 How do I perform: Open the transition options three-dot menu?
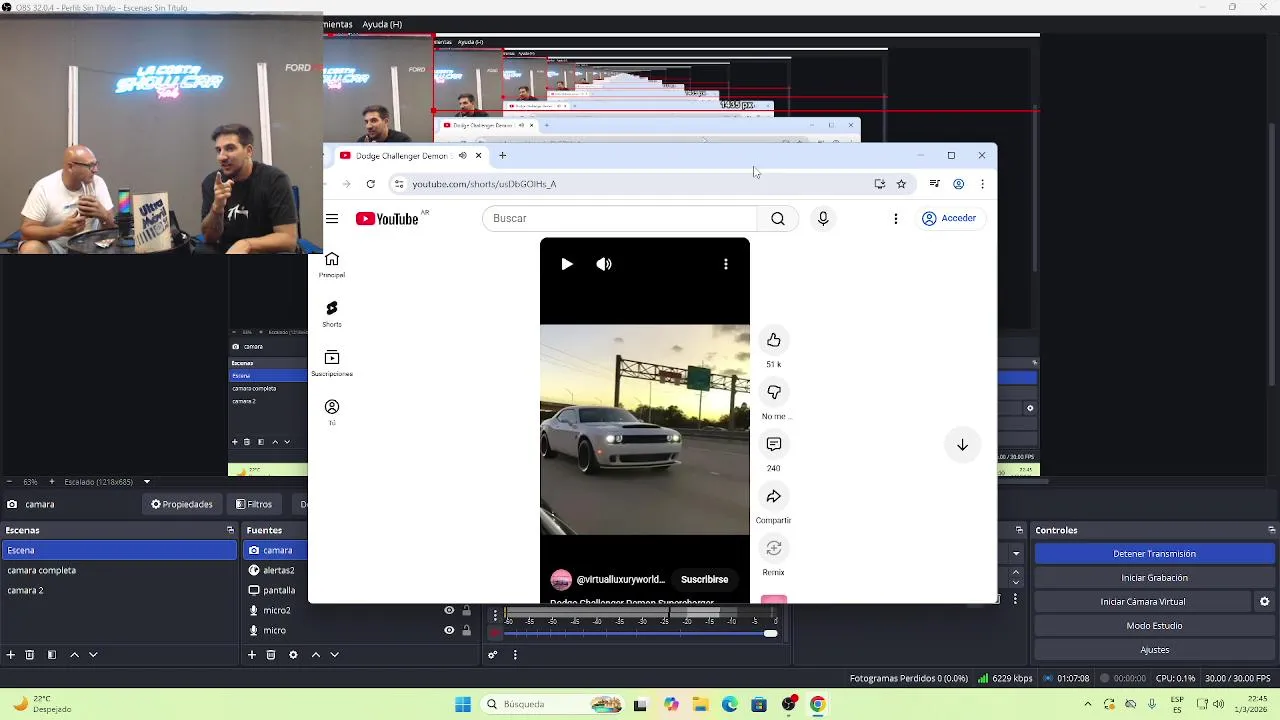coord(1015,599)
